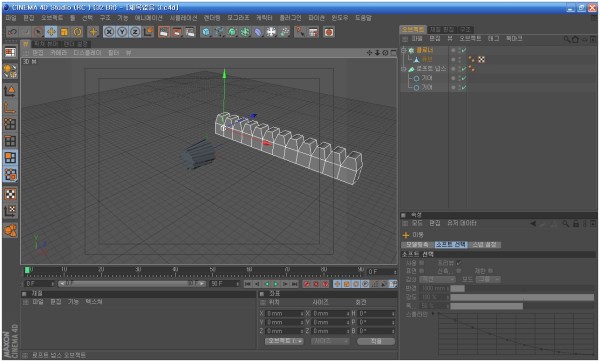
Task: Select the Rotate tool in the top toolbar
Action: click(77, 32)
